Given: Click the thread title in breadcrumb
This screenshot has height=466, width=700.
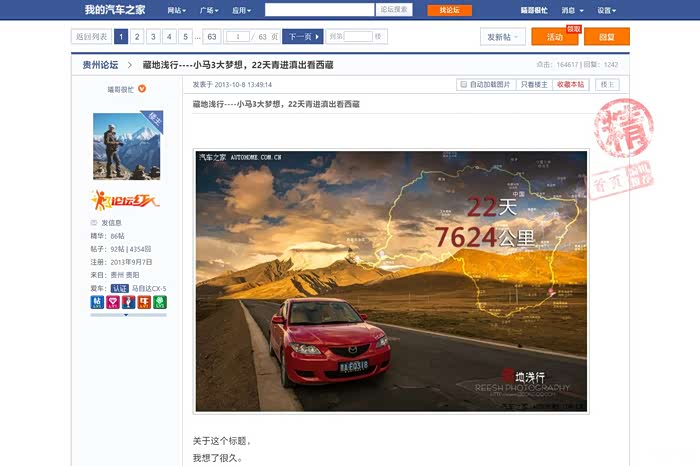Looking at the screenshot, I should click(238, 65).
